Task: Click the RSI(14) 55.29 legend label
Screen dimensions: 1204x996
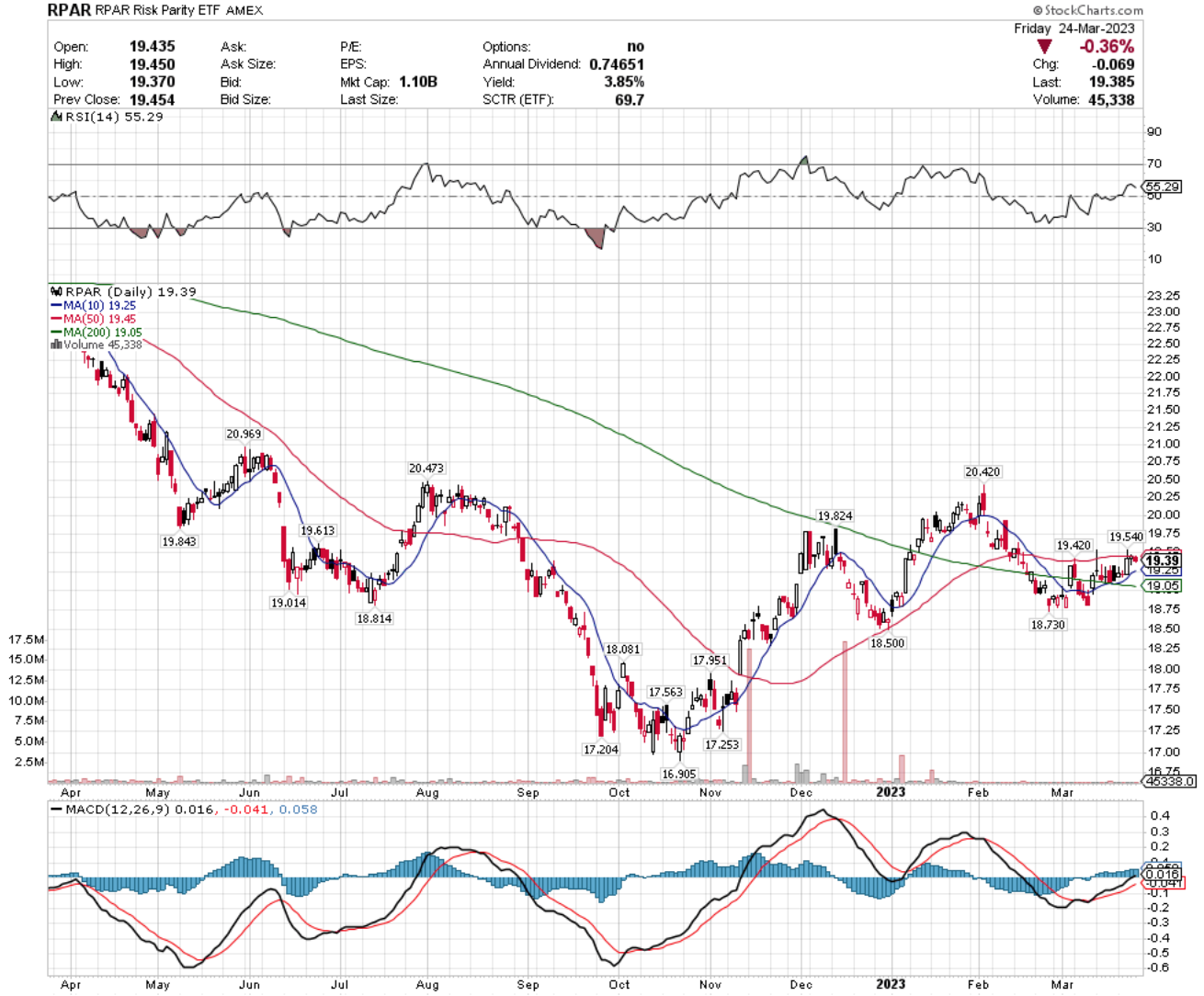Action: [x=114, y=117]
